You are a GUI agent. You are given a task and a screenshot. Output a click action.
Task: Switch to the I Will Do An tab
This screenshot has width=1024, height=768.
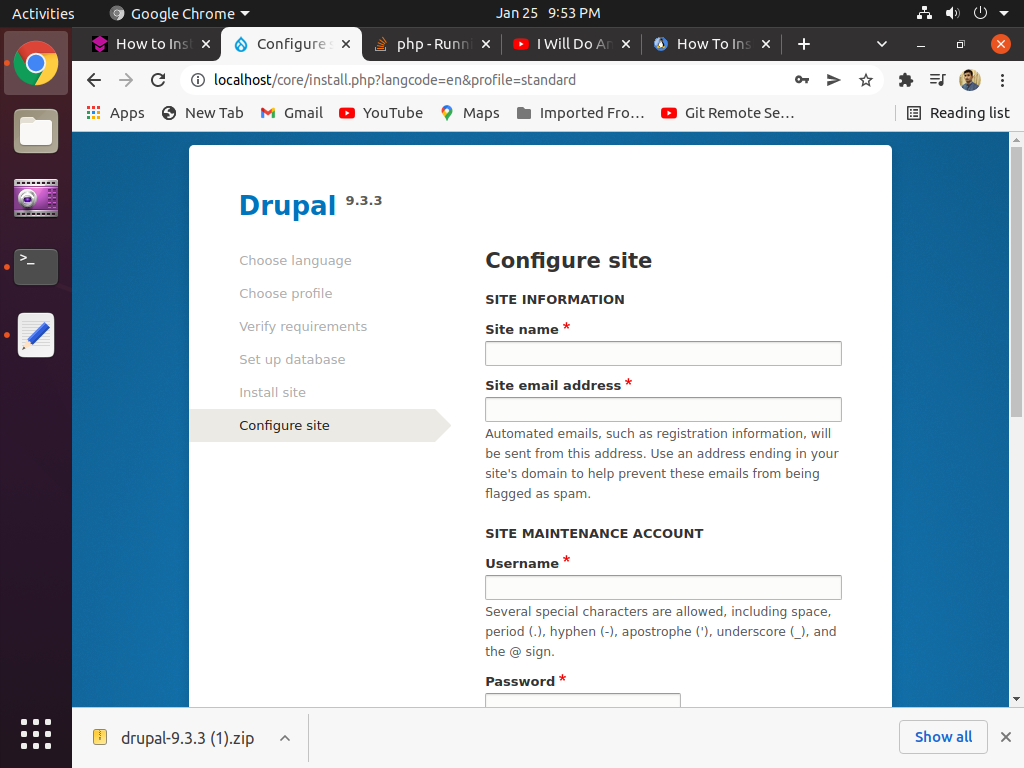click(572, 44)
